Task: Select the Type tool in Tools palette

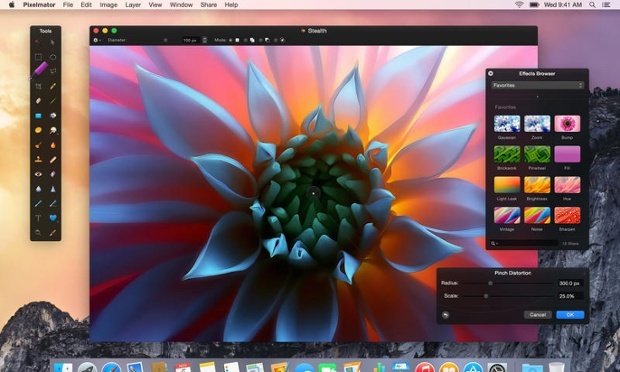Action: 38,218
